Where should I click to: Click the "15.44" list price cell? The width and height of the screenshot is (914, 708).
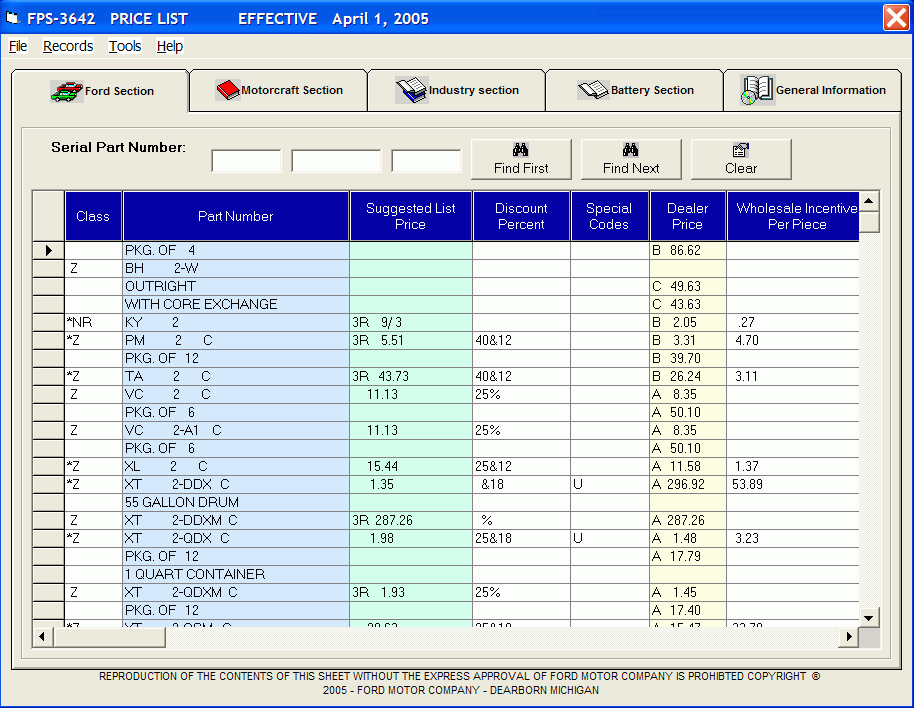(x=411, y=467)
